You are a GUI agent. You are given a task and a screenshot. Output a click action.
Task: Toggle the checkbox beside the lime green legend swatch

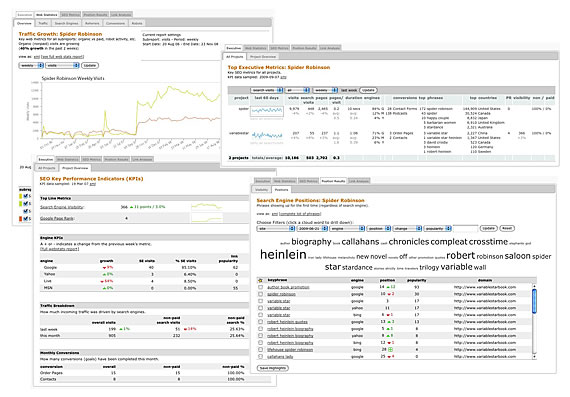click(25, 204)
